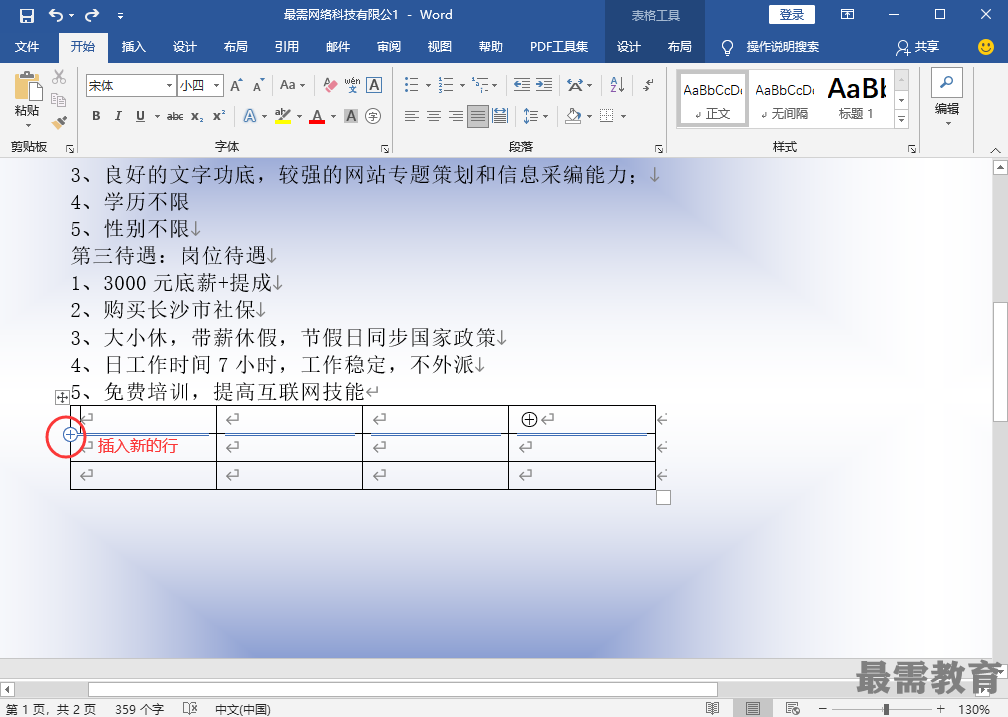Open the Change Case Aa dropdown
Viewport: 1008px width, 717px height.
click(x=292, y=85)
